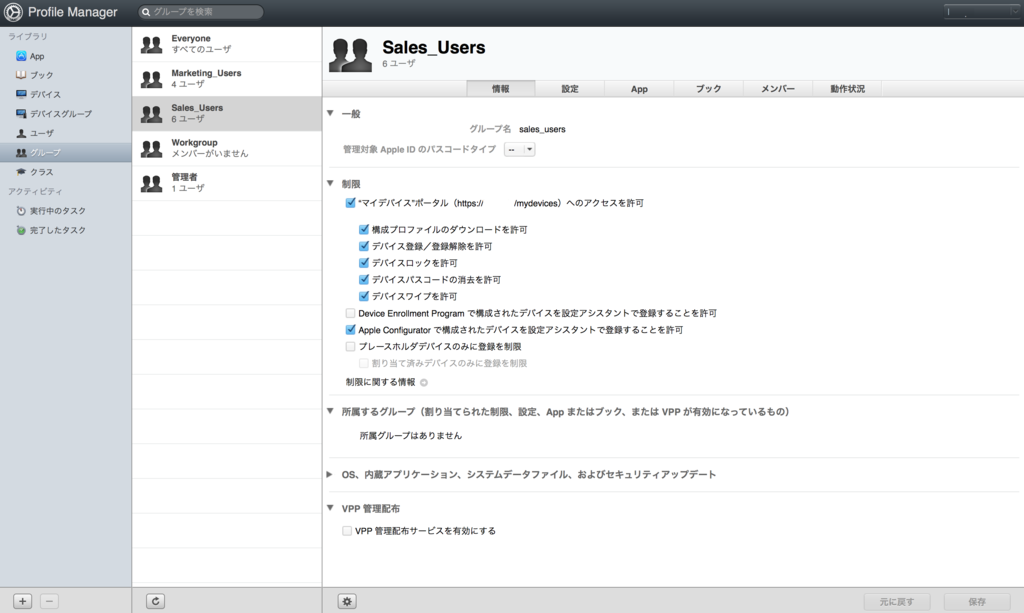Uncheck デバイスワイプを許可
Screen dimensions: 1024x613
[364, 296]
